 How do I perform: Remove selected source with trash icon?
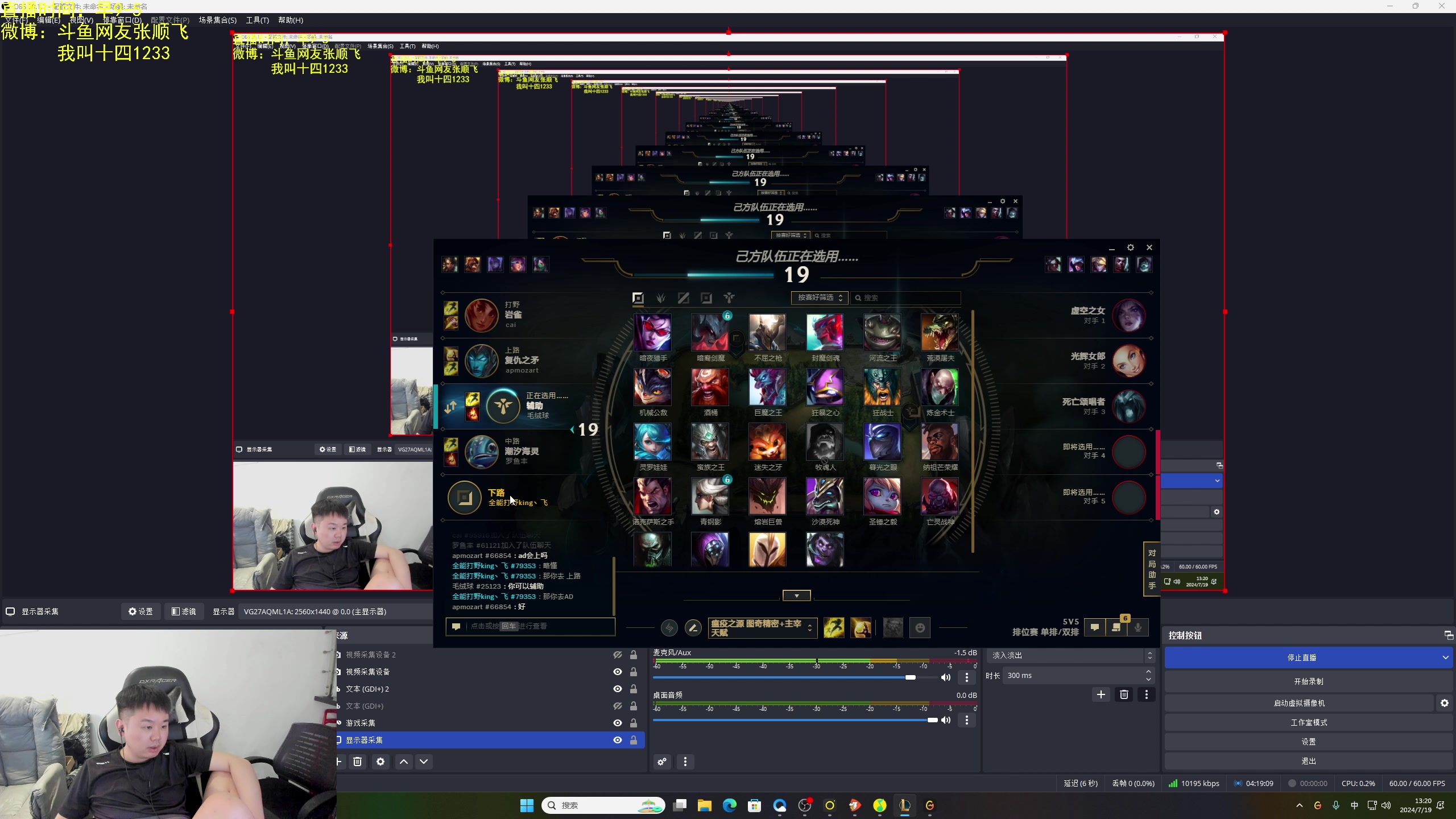357,762
